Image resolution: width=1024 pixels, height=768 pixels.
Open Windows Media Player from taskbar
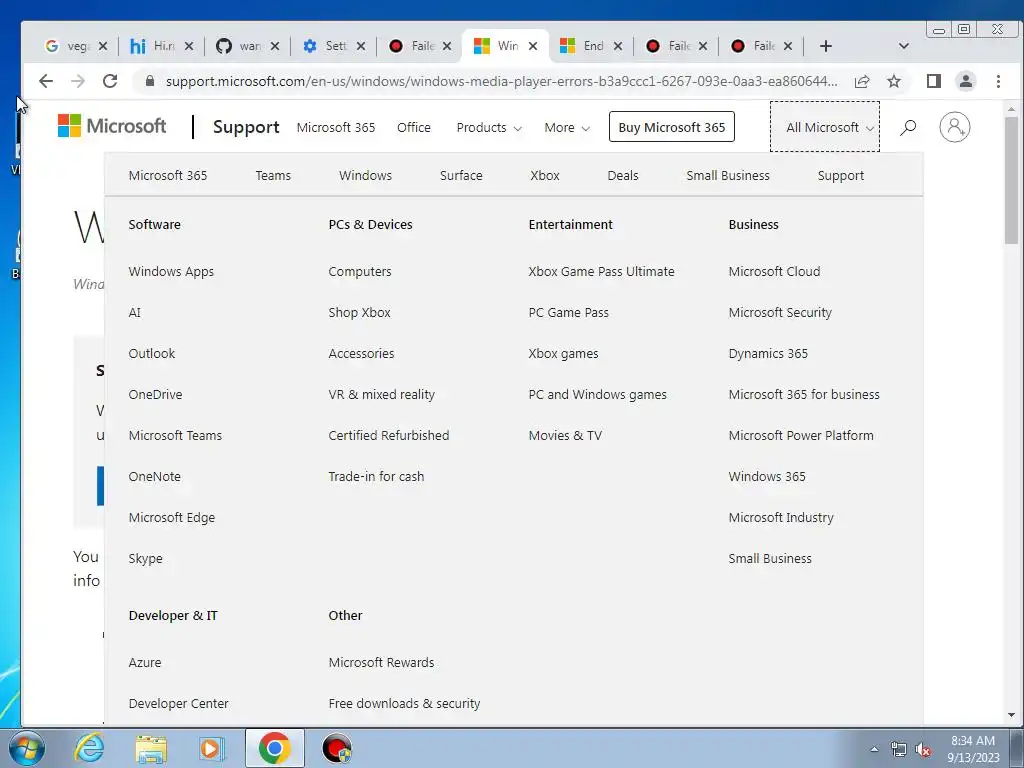[212, 748]
